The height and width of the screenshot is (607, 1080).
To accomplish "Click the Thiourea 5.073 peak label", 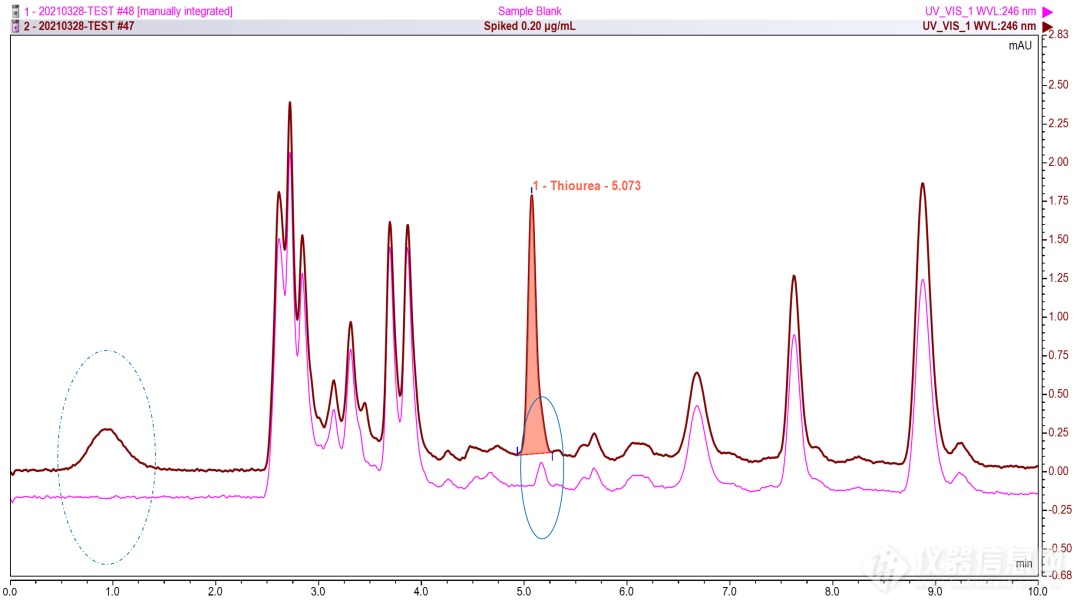I will pos(586,186).
